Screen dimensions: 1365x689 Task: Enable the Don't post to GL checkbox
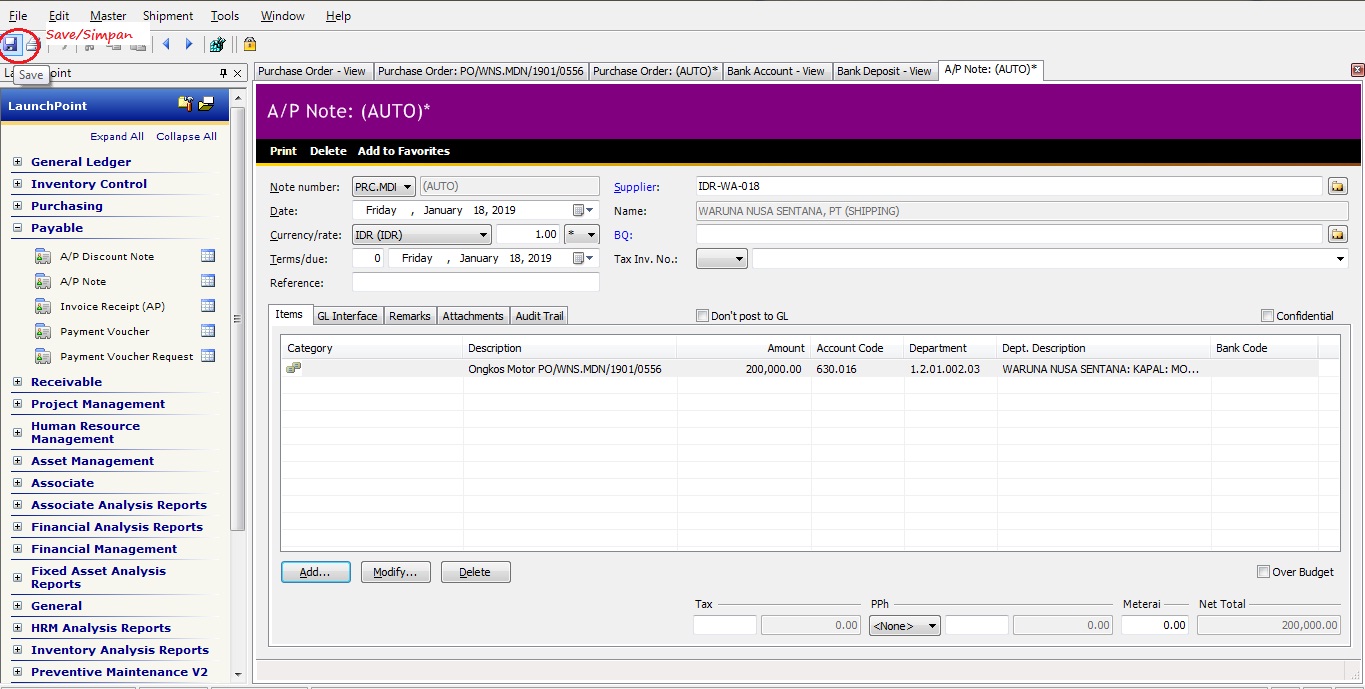[x=702, y=316]
